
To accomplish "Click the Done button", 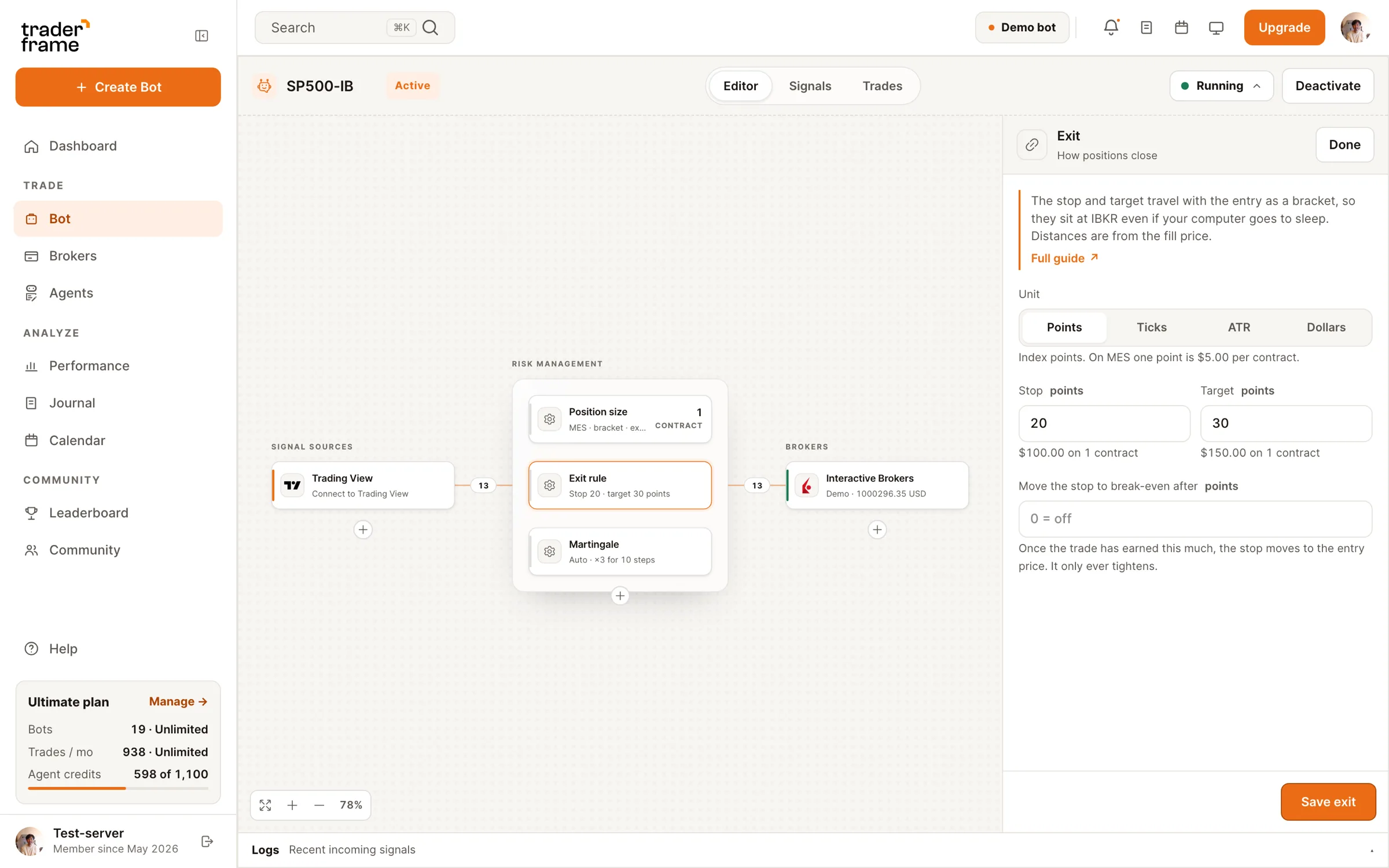I will click(x=1344, y=145).
